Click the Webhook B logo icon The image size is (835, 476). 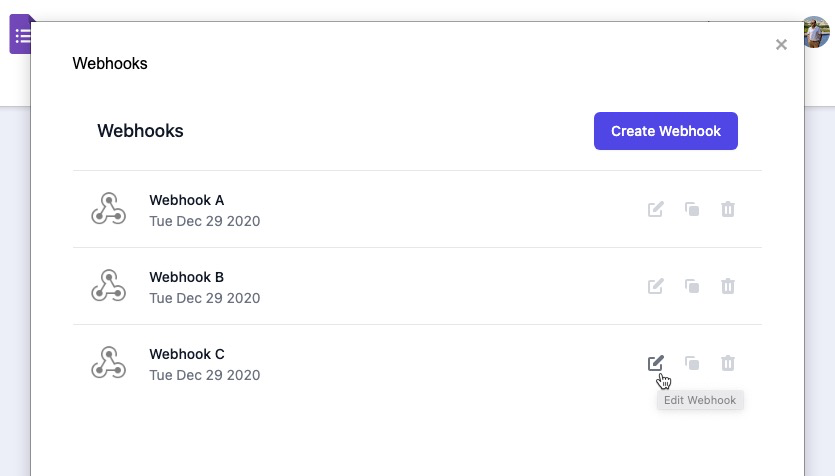(x=108, y=286)
